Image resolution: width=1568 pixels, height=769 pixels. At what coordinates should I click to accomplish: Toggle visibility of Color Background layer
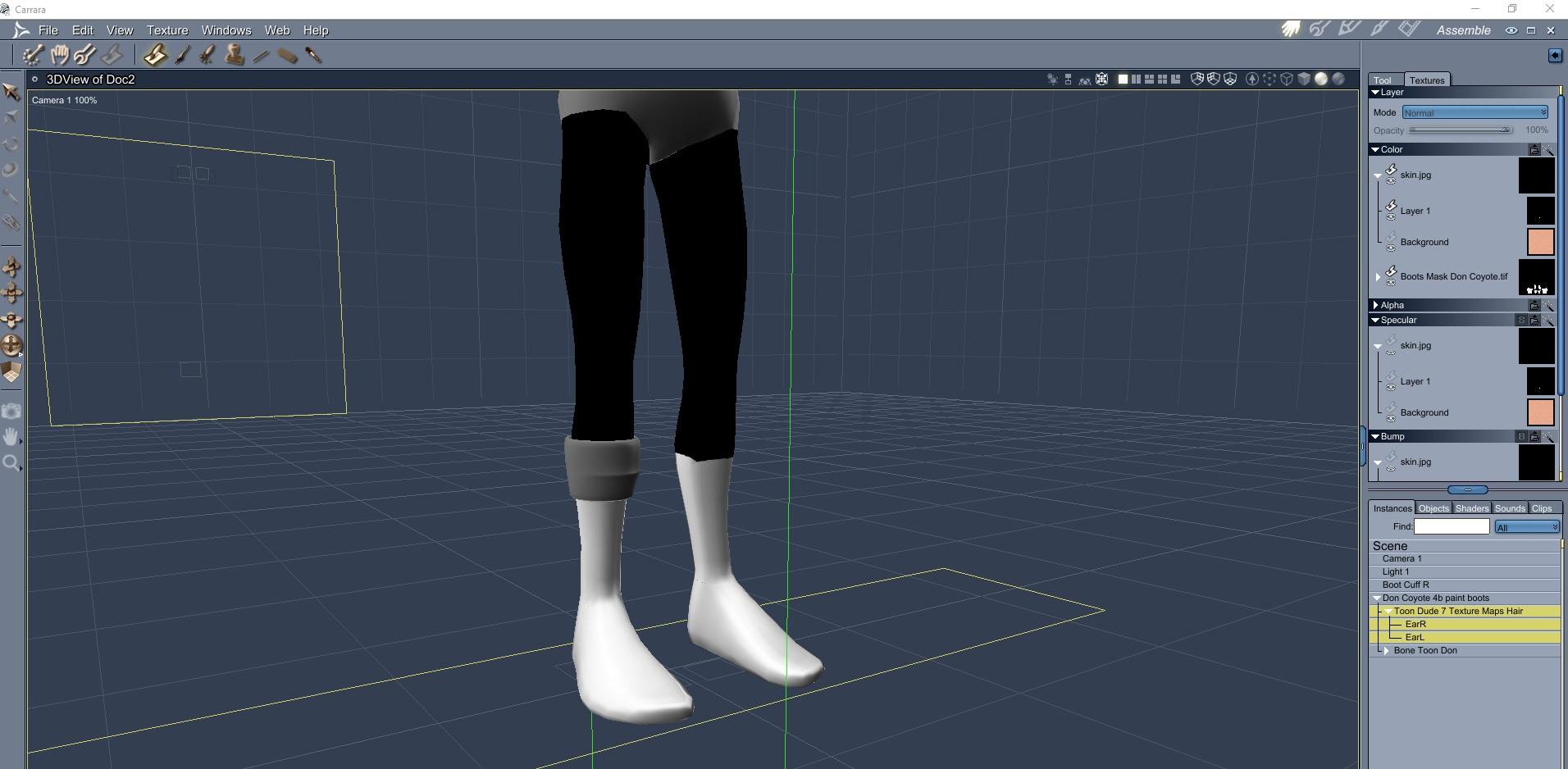click(x=1391, y=248)
